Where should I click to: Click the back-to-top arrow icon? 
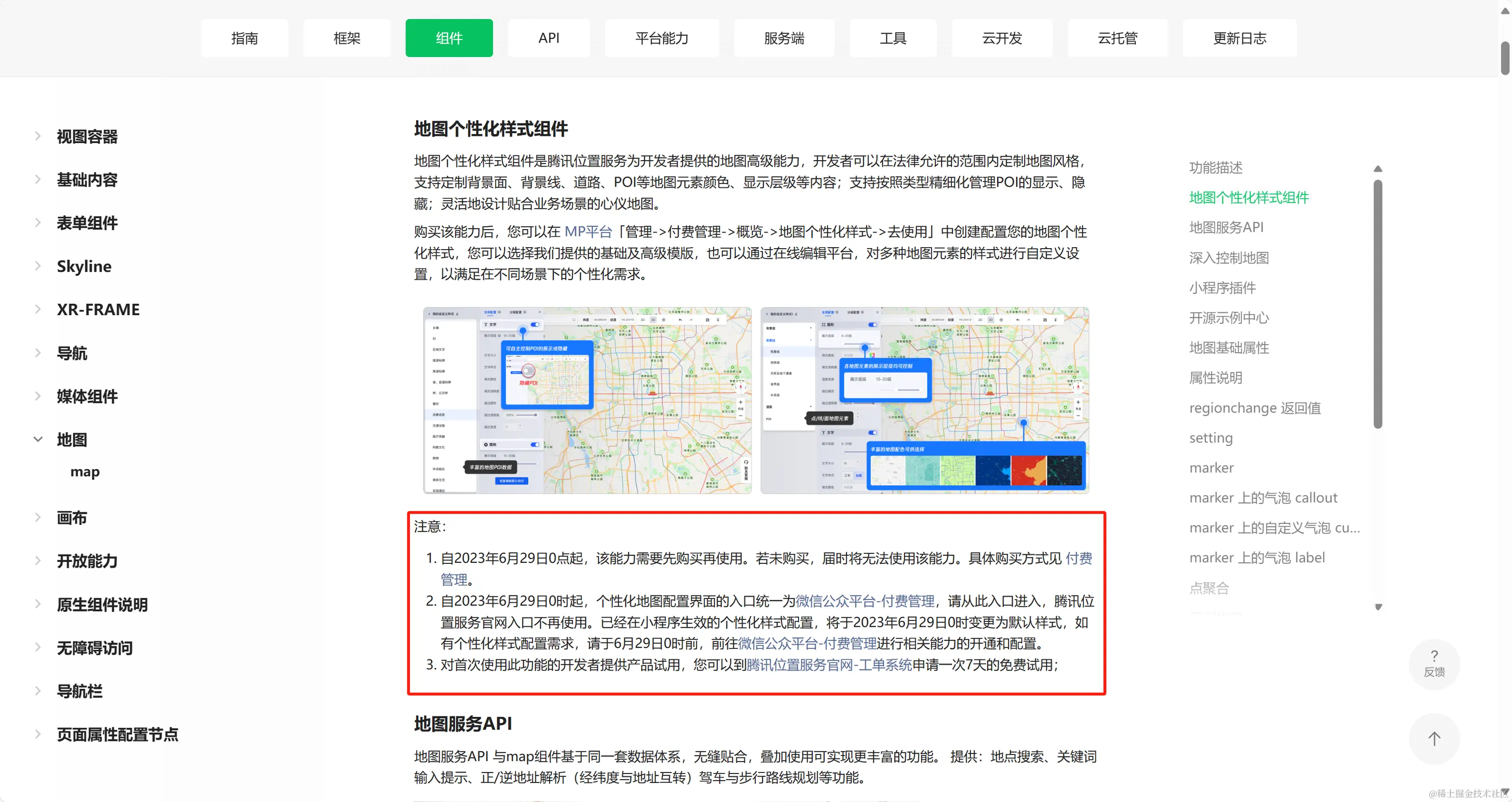click(x=1434, y=738)
